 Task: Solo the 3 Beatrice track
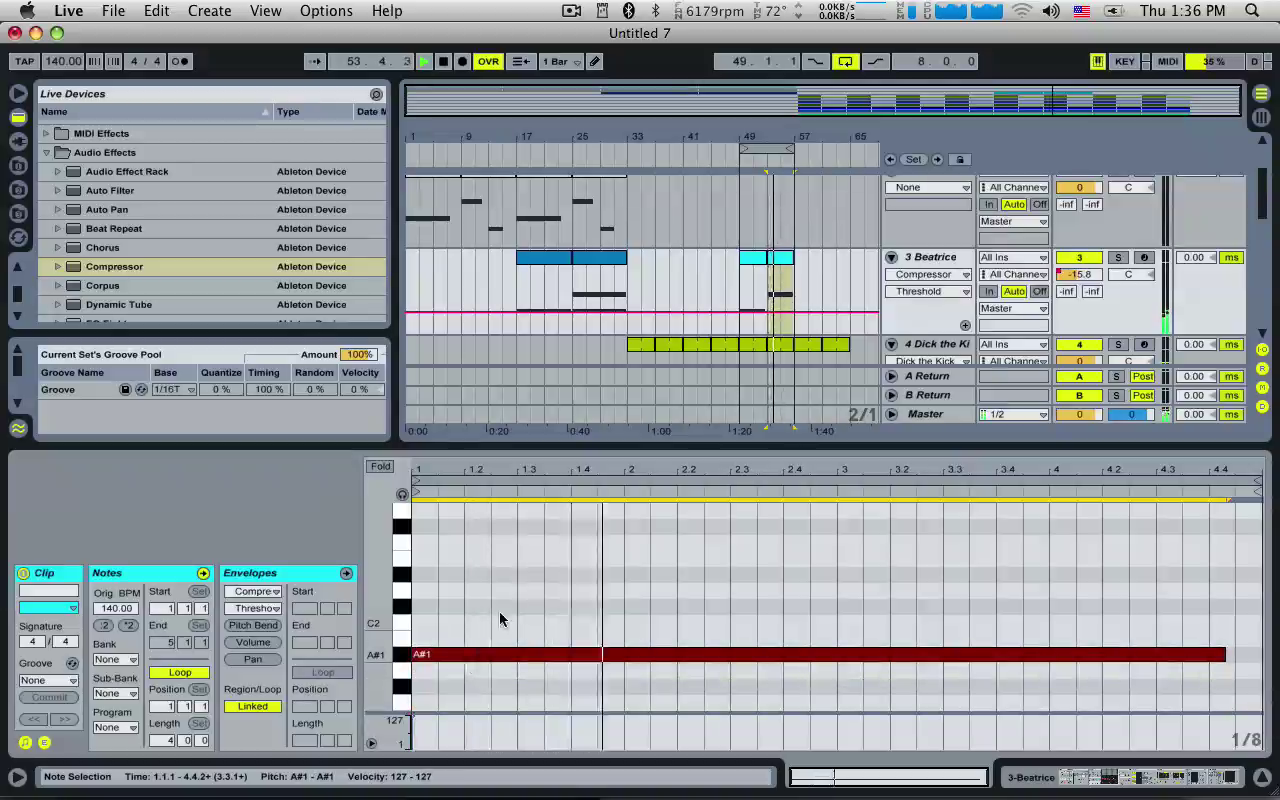click(1118, 257)
